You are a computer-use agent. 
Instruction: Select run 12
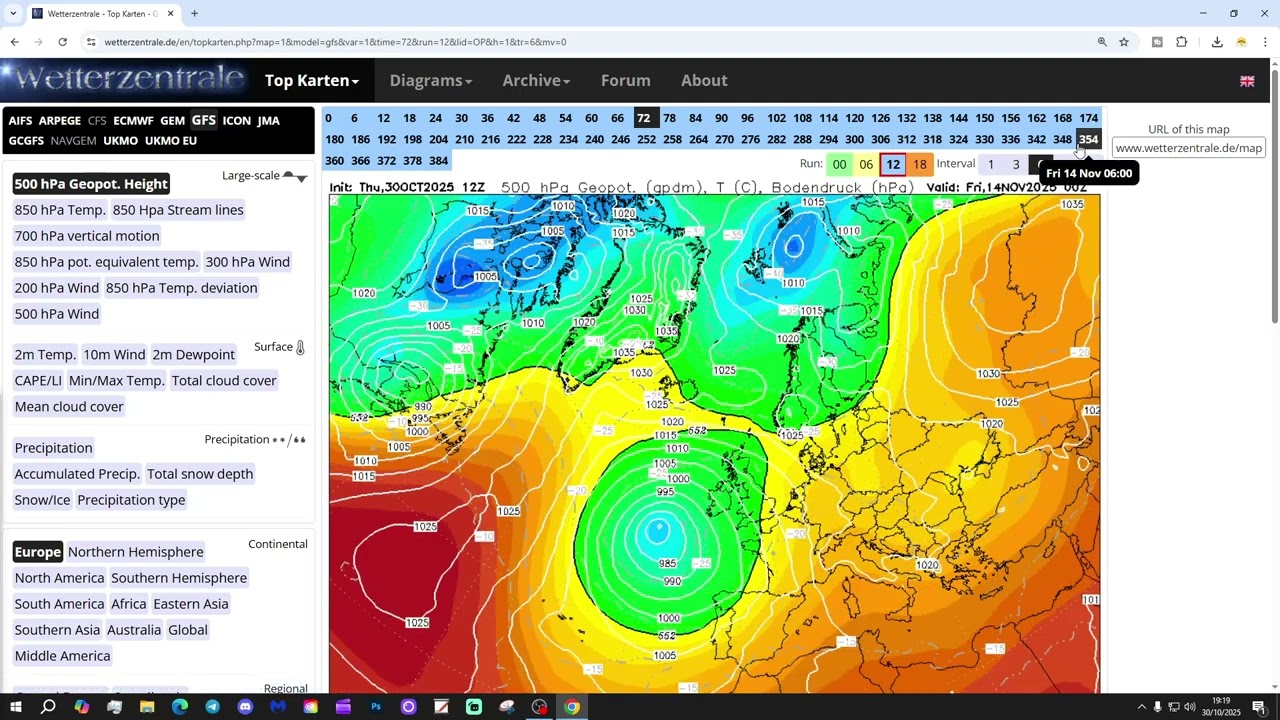tap(893, 165)
